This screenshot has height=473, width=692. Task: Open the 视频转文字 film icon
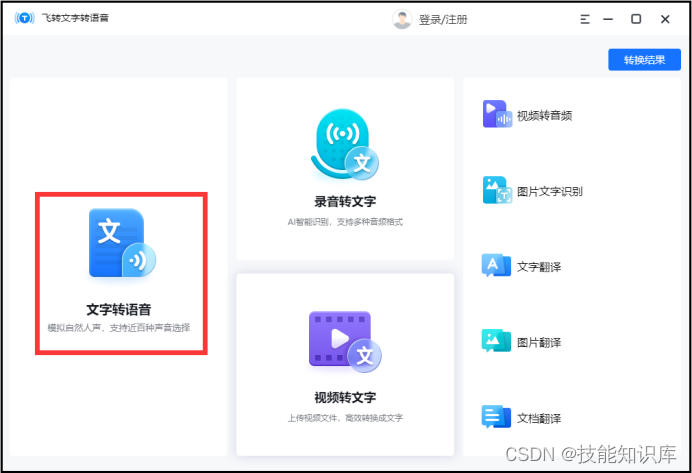coord(345,342)
